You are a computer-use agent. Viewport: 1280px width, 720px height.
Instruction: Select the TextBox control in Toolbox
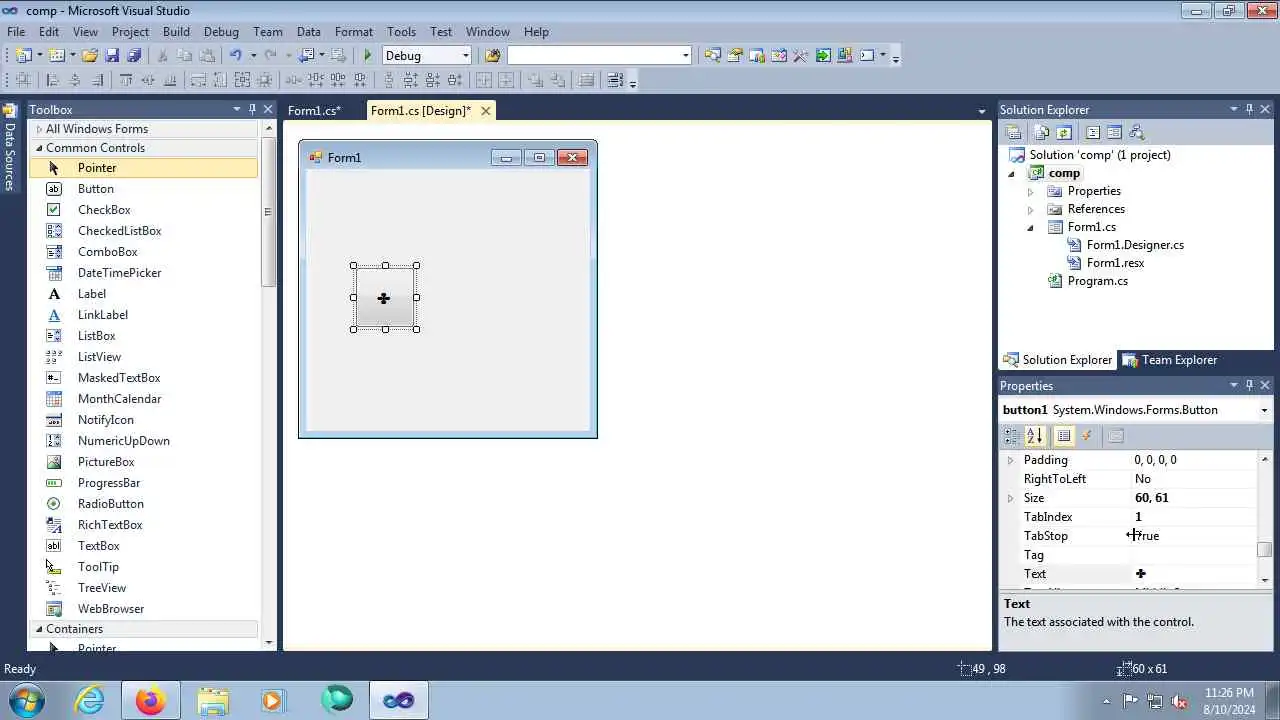coord(98,546)
